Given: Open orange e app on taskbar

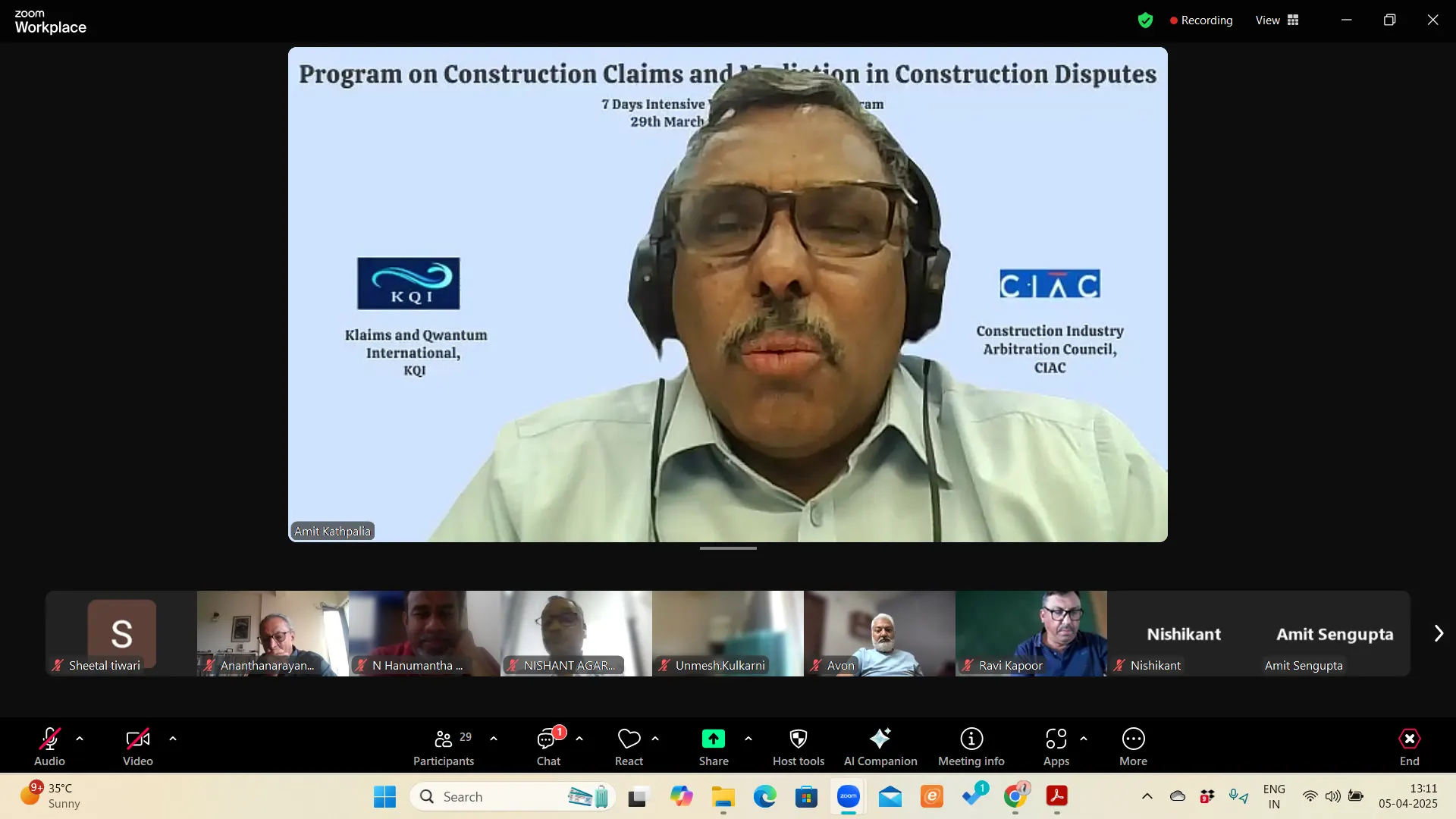Looking at the screenshot, I should (932, 796).
